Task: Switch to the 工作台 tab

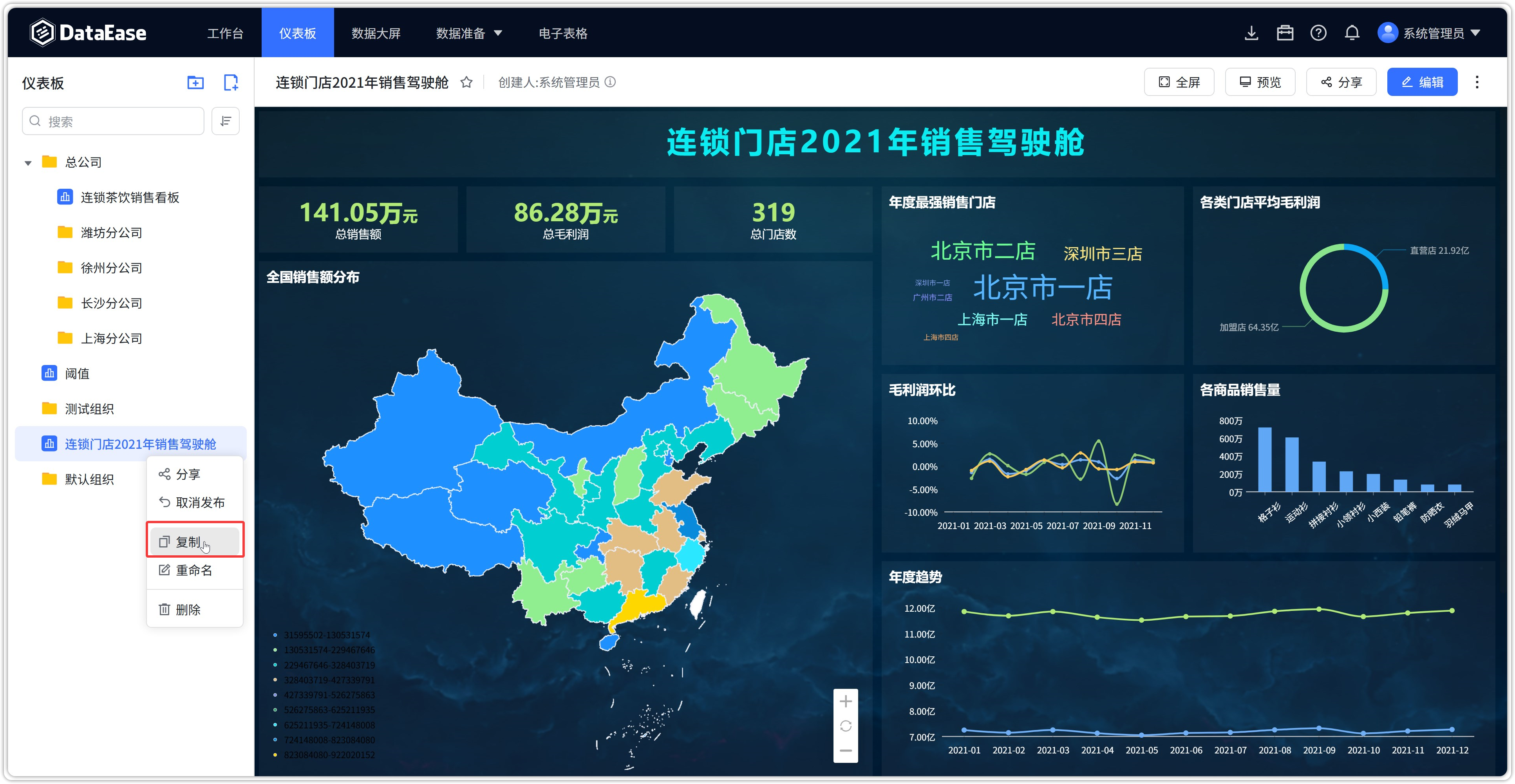Action: pyautogui.click(x=225, y=33)
